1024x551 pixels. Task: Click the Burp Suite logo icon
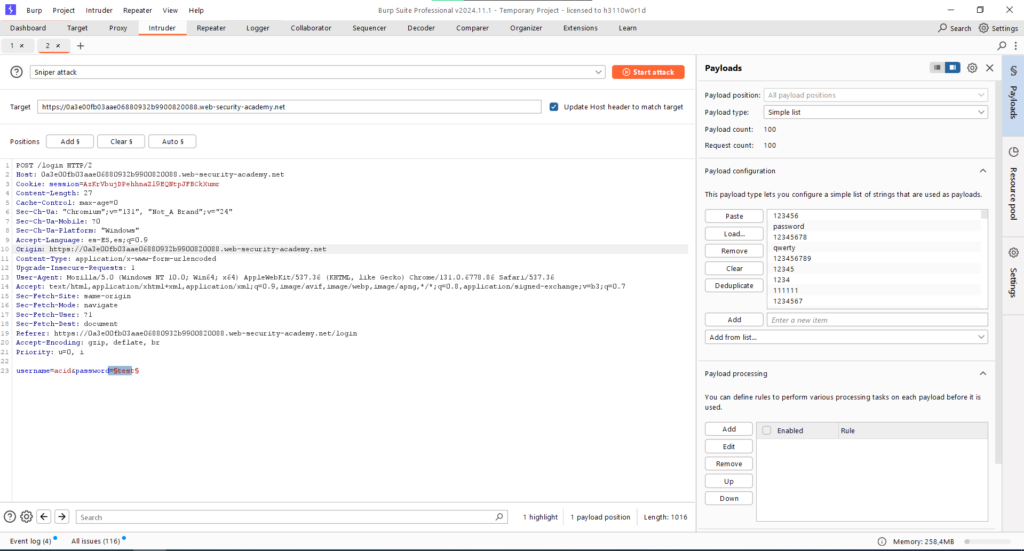pos(10,10)
